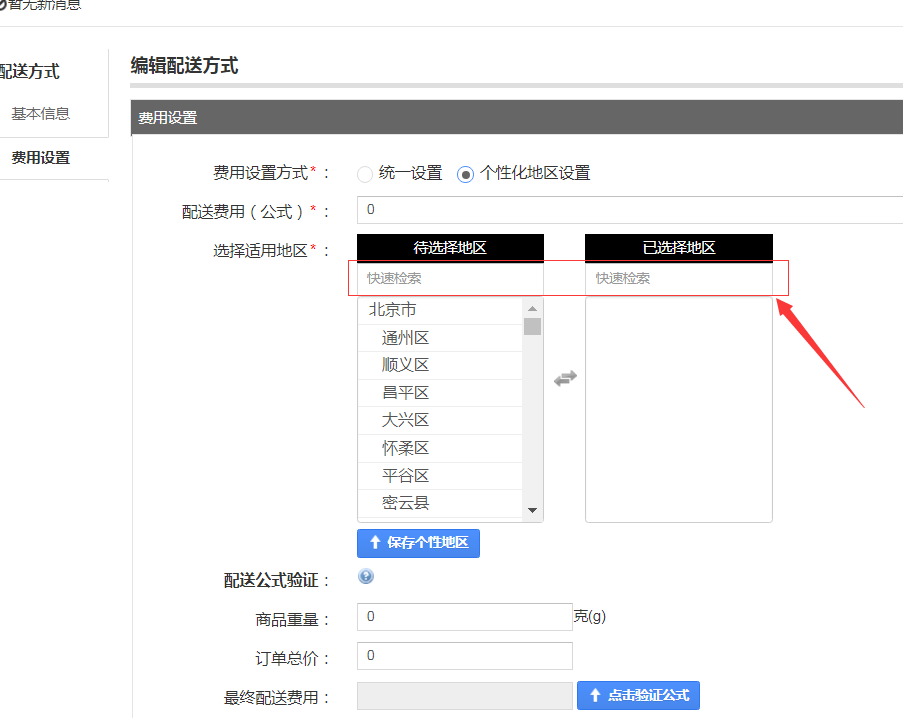The height and width of the screenshot is (718, 903).
Task: Click the 已选择地区 quick search field
Action: point(678,278)
